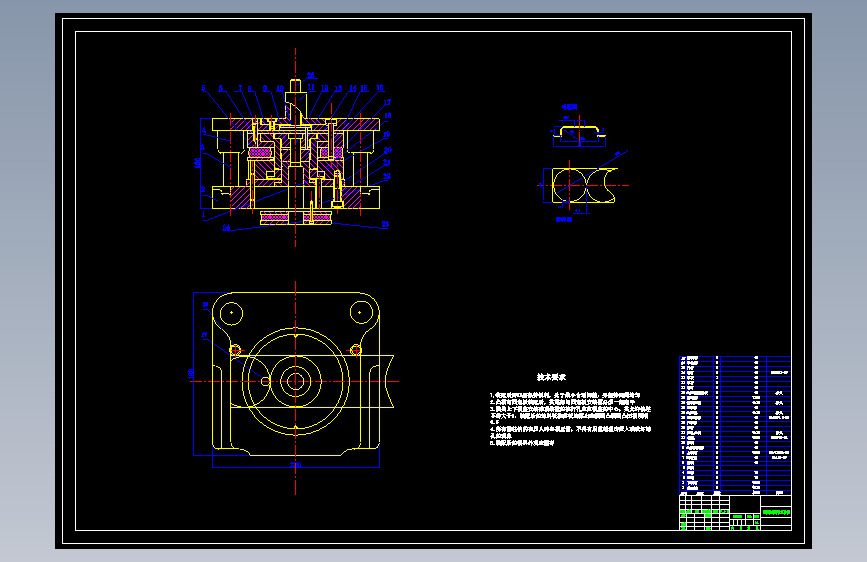Click part callout number 13
This screenshot has height=562, width=867.
coord(338,89)
